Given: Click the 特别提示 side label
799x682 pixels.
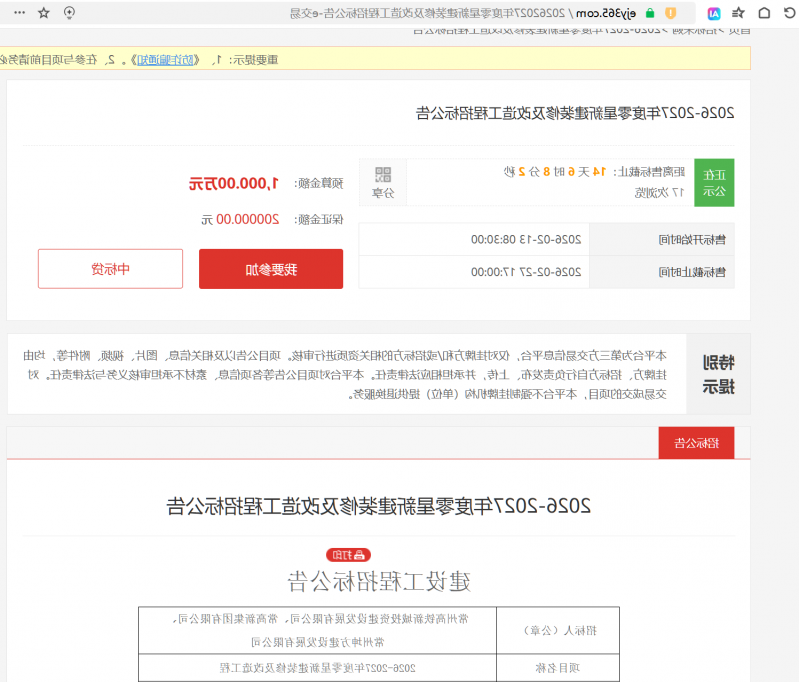Looking at the screenshot, I should (718, 375).
